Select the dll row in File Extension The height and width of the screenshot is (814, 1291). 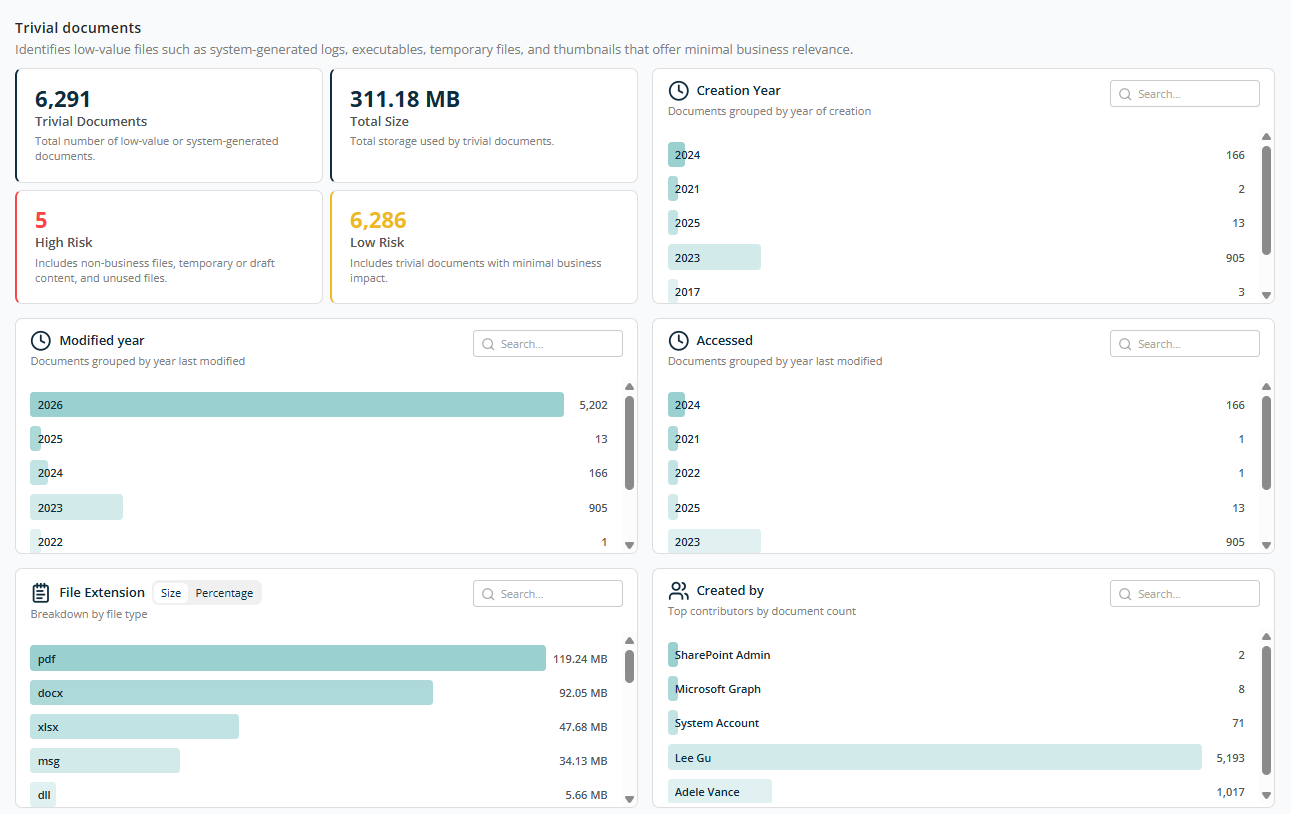(319, 795)
